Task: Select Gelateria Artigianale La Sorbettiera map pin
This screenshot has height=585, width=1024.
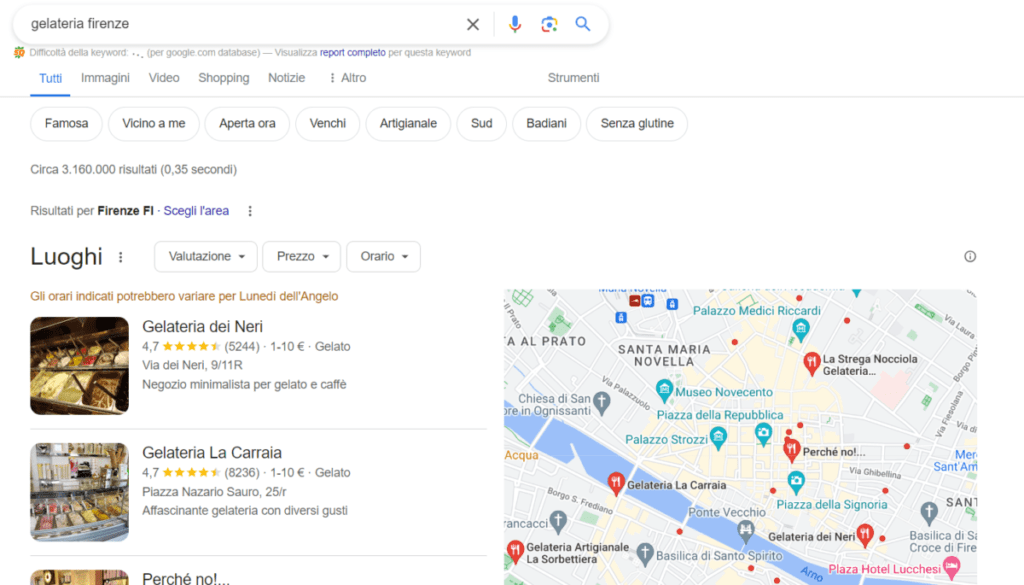Action: tap(515, 552)
